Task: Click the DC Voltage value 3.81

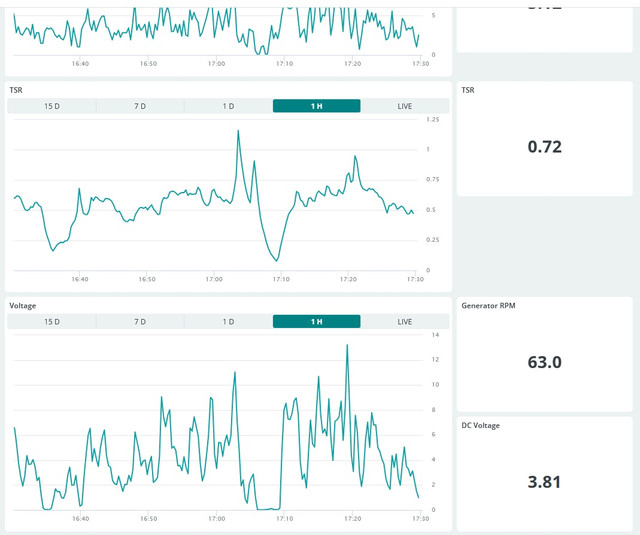Action: pyautogui.click(x=544, y=482)
